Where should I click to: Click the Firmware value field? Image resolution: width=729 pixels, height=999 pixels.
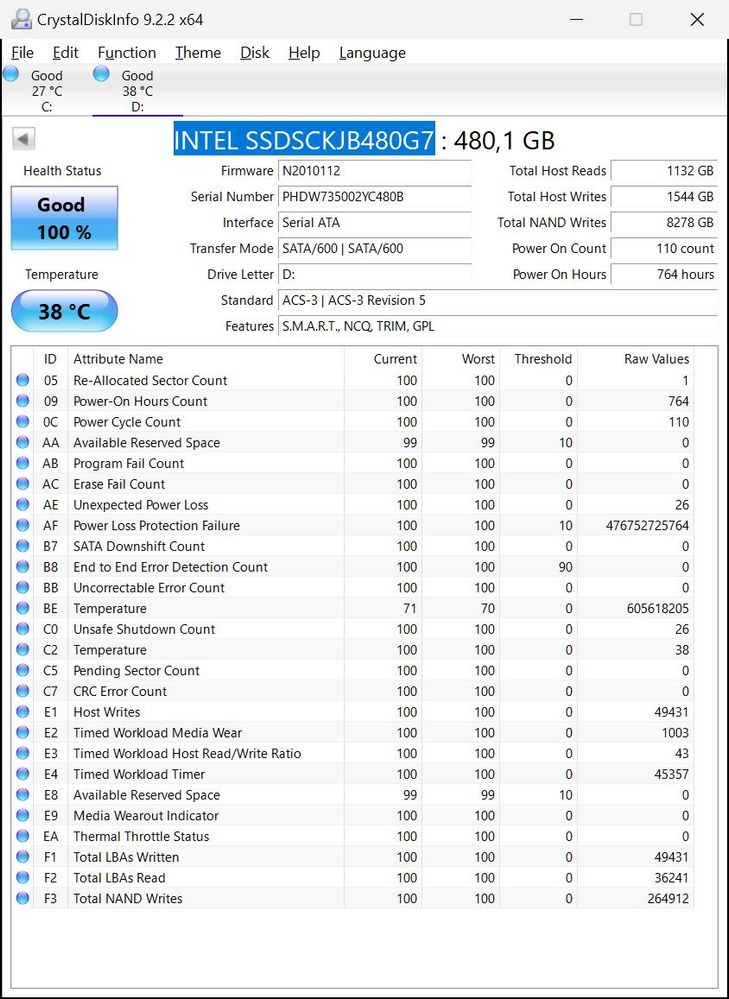tap(374, 171)
